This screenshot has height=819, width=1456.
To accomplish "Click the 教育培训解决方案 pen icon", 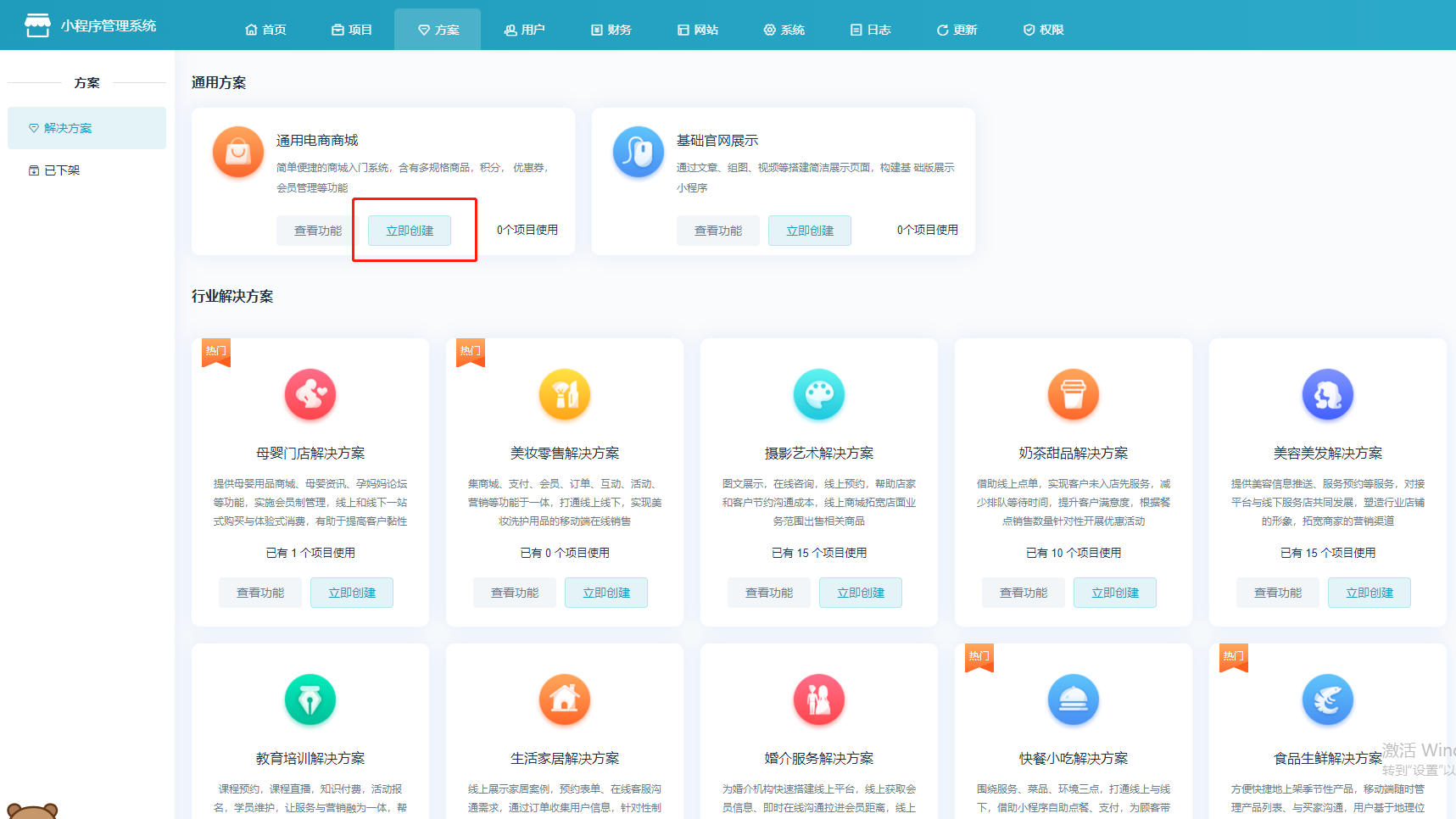I will click(310, 699).
